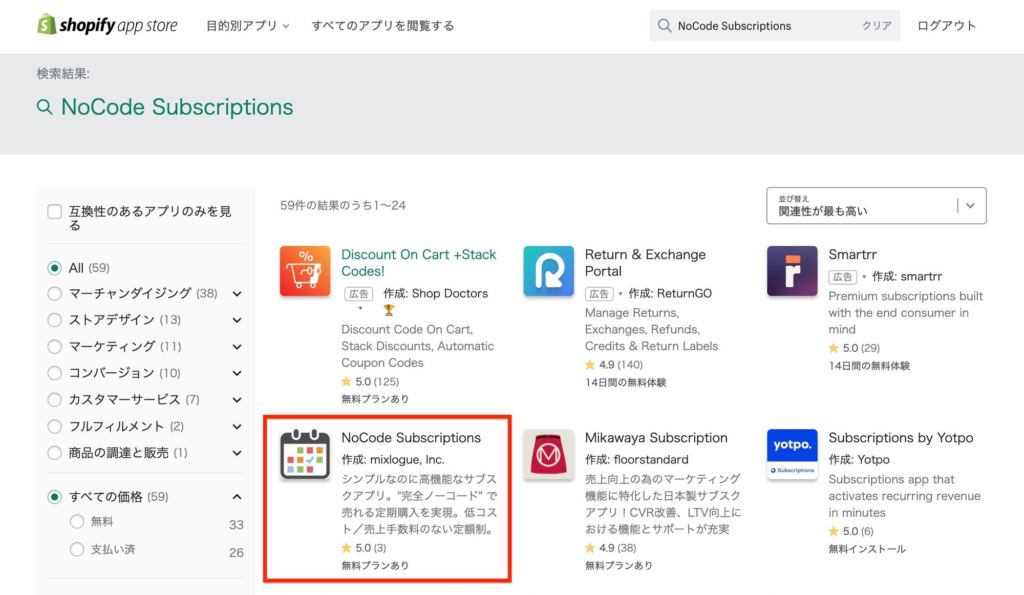The image size is (1024, 595).
Task: Click the yotpo Subscriptions app icon
Action: 791,453
